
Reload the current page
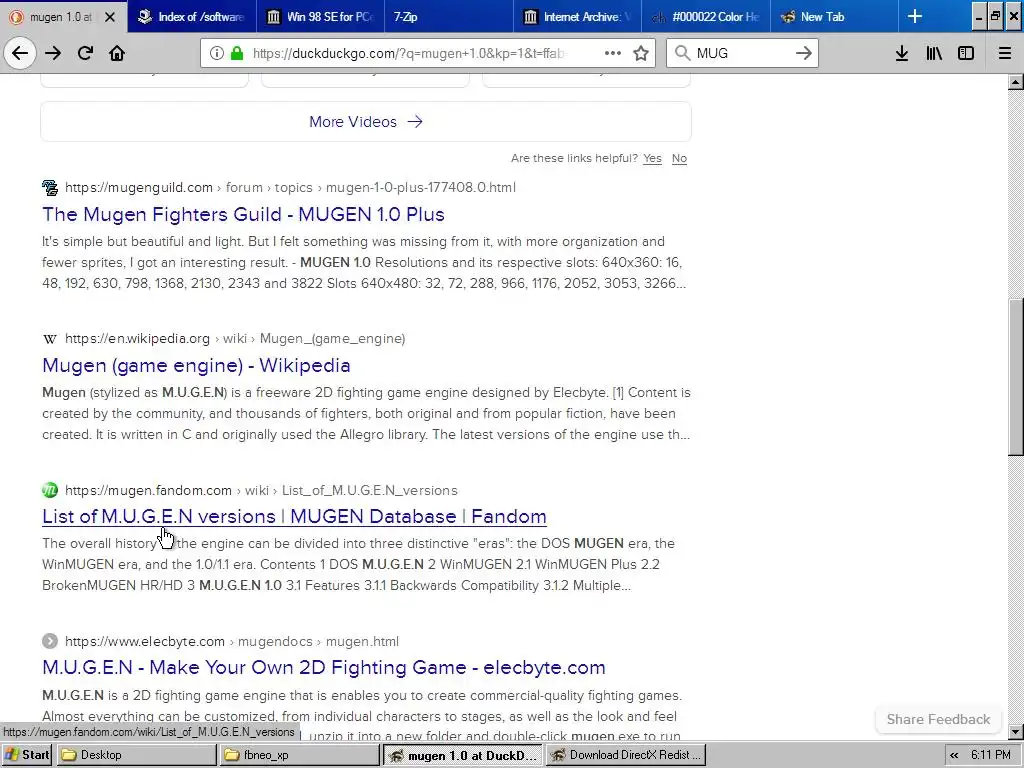(85, 53)
